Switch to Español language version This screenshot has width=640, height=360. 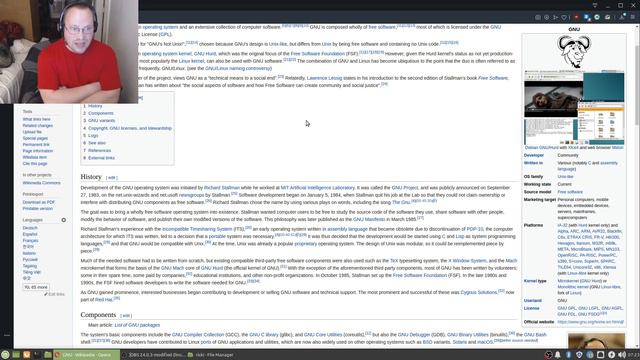coord(30,234)
